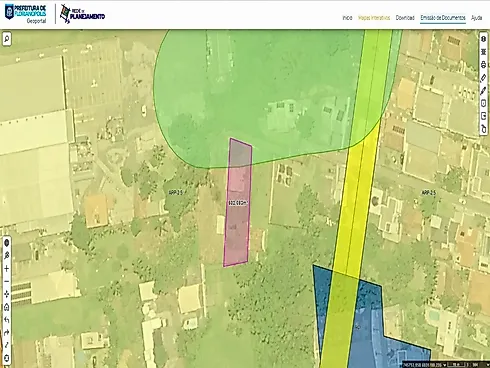Click the area label on pink parcel
Image resolution: width=490 pixels, height=368 pixels.
238,203
